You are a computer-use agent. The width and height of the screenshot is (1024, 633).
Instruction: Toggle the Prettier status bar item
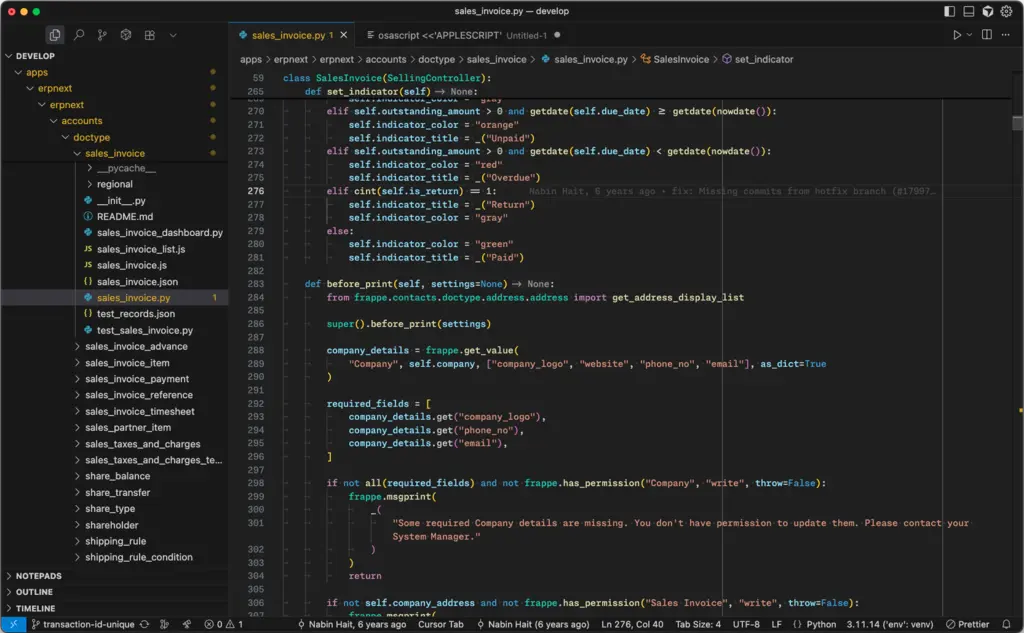click(965, 624)
